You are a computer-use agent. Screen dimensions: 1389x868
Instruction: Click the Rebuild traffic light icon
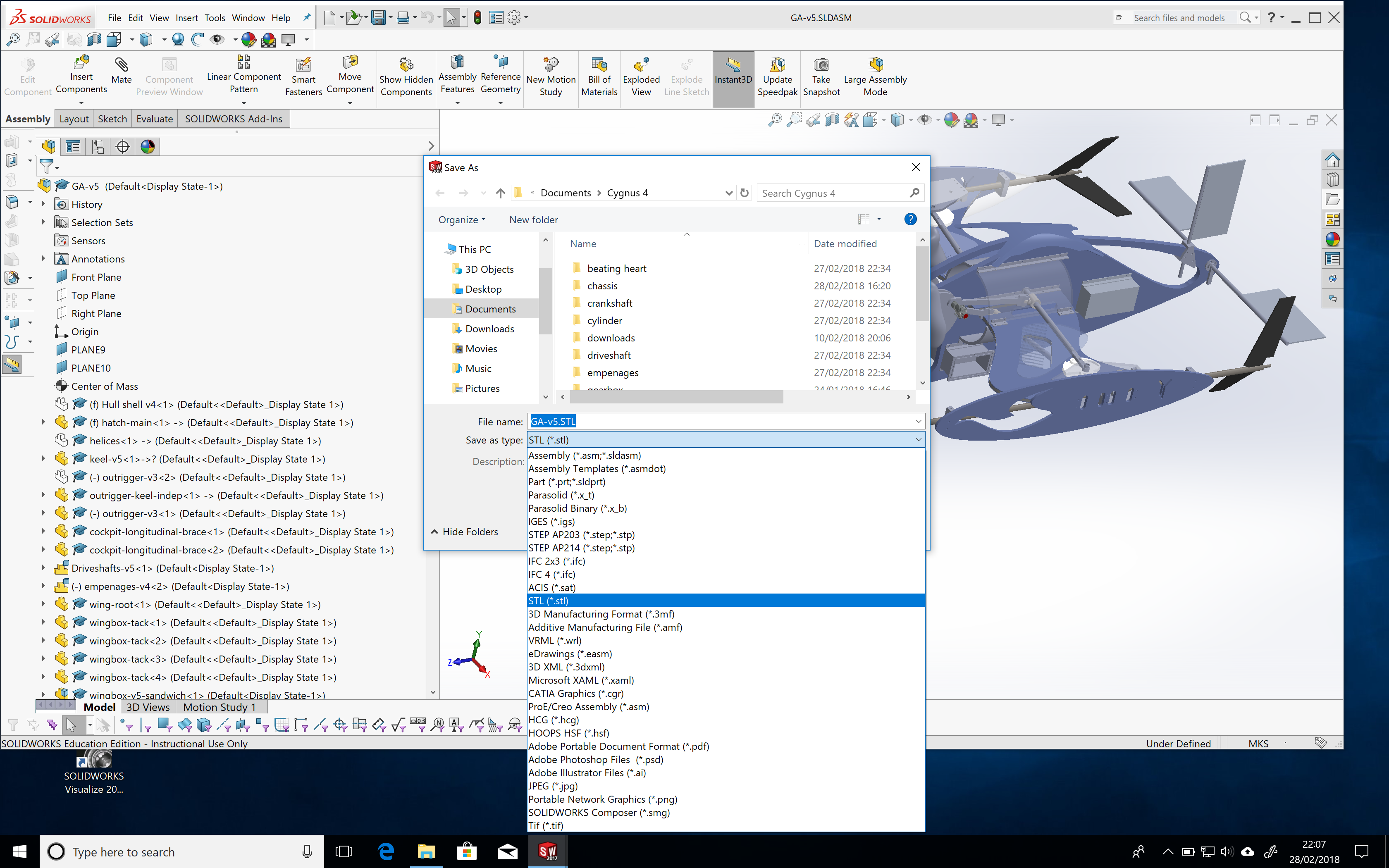[x=477, y=18]
